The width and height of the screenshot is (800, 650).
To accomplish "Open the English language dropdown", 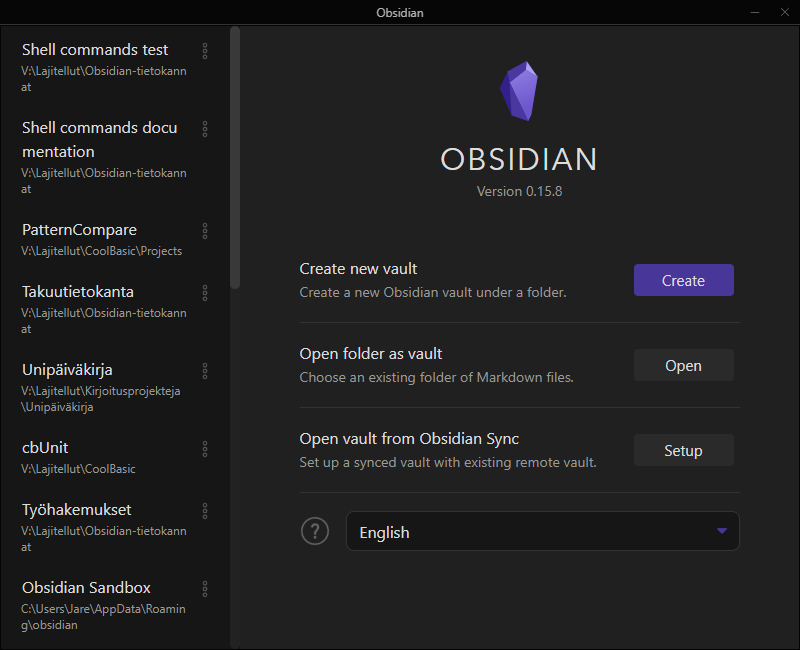I will pyautogui.click(x=542, y=531).
